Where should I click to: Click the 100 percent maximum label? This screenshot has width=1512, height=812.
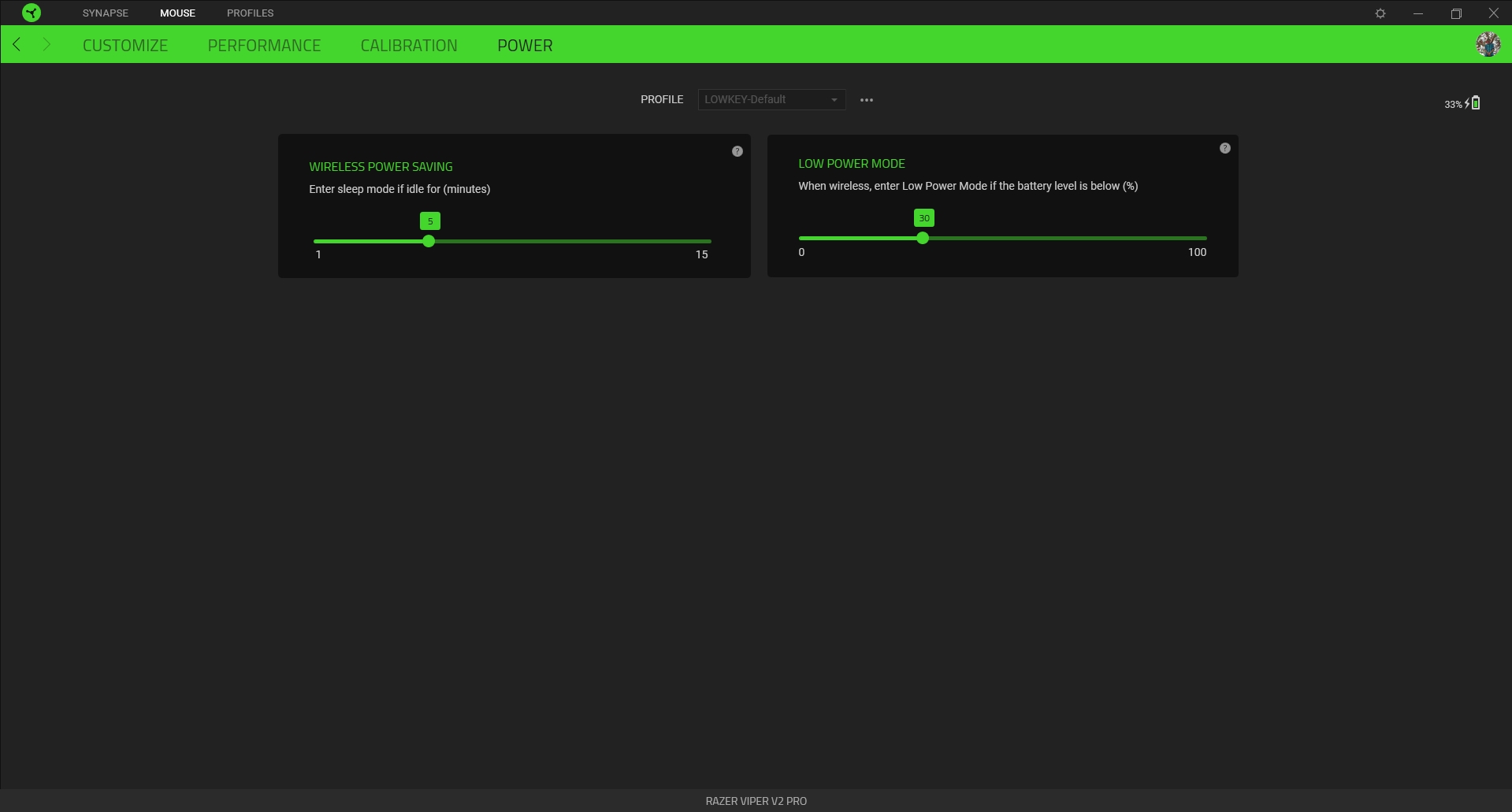click(x=1197, y=252)
